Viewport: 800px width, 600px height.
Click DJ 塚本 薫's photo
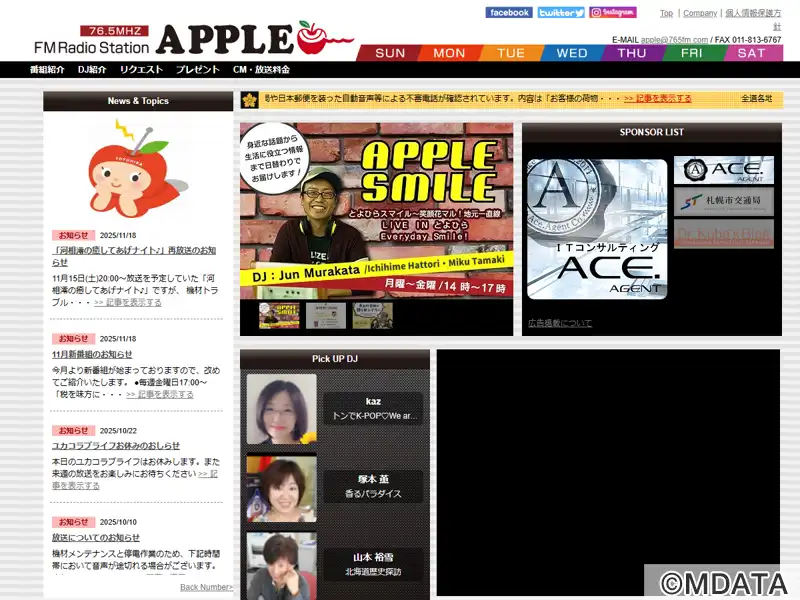pyautogui.click(x=282, y=489)
